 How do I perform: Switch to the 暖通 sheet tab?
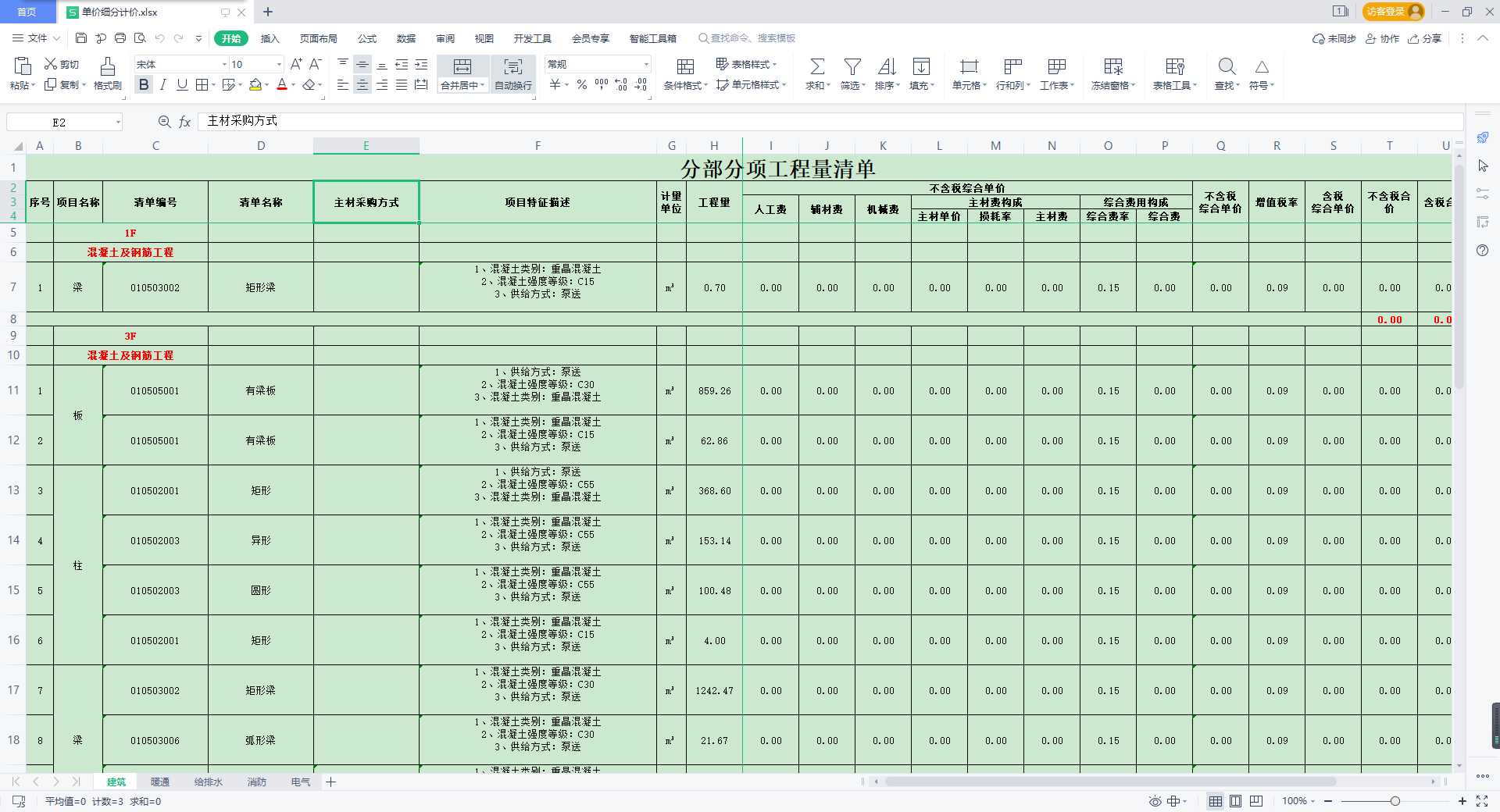(x=160, y=782)
